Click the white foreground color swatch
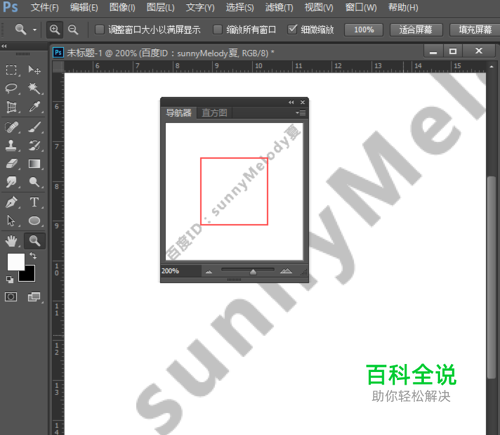This screenshot has width=500, height=435. [x=16, y=262]
